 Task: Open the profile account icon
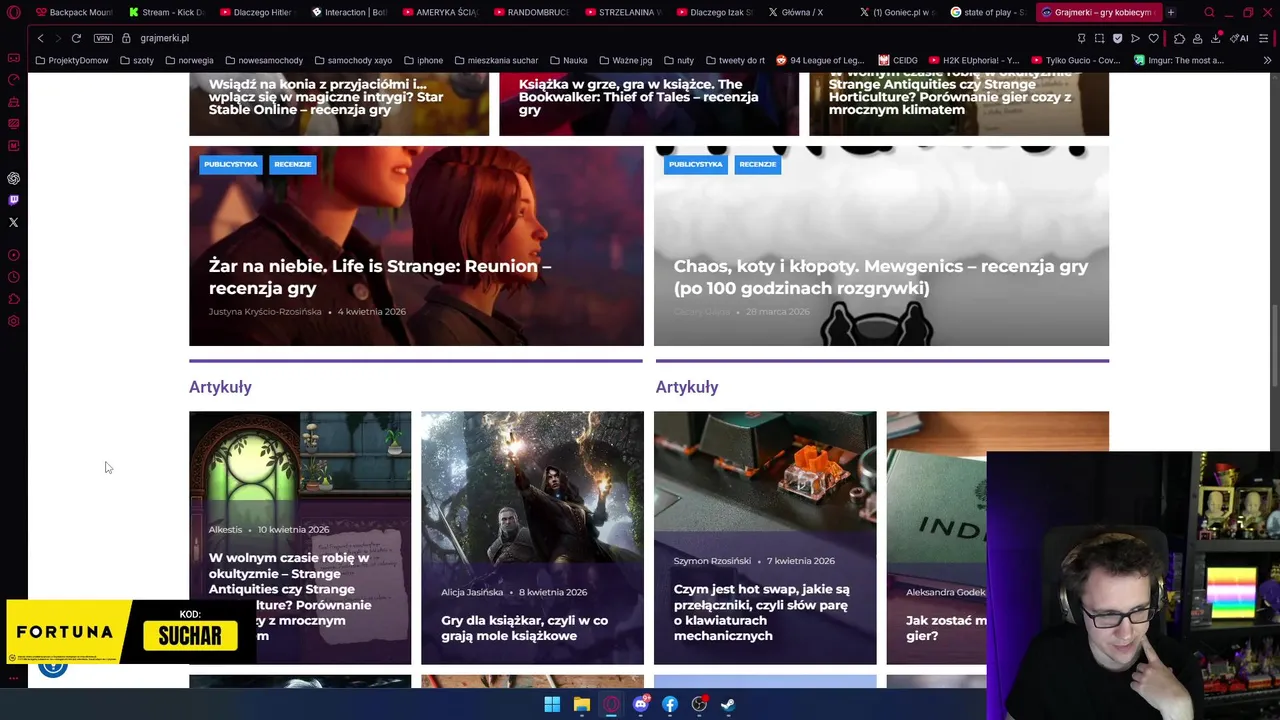[x=1197, y=38]
